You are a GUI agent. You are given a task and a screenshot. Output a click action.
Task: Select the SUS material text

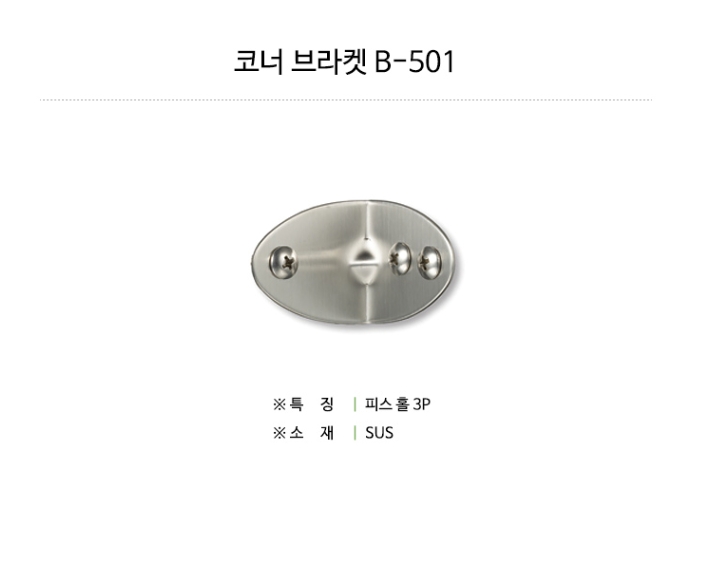(x=379, y=433)
